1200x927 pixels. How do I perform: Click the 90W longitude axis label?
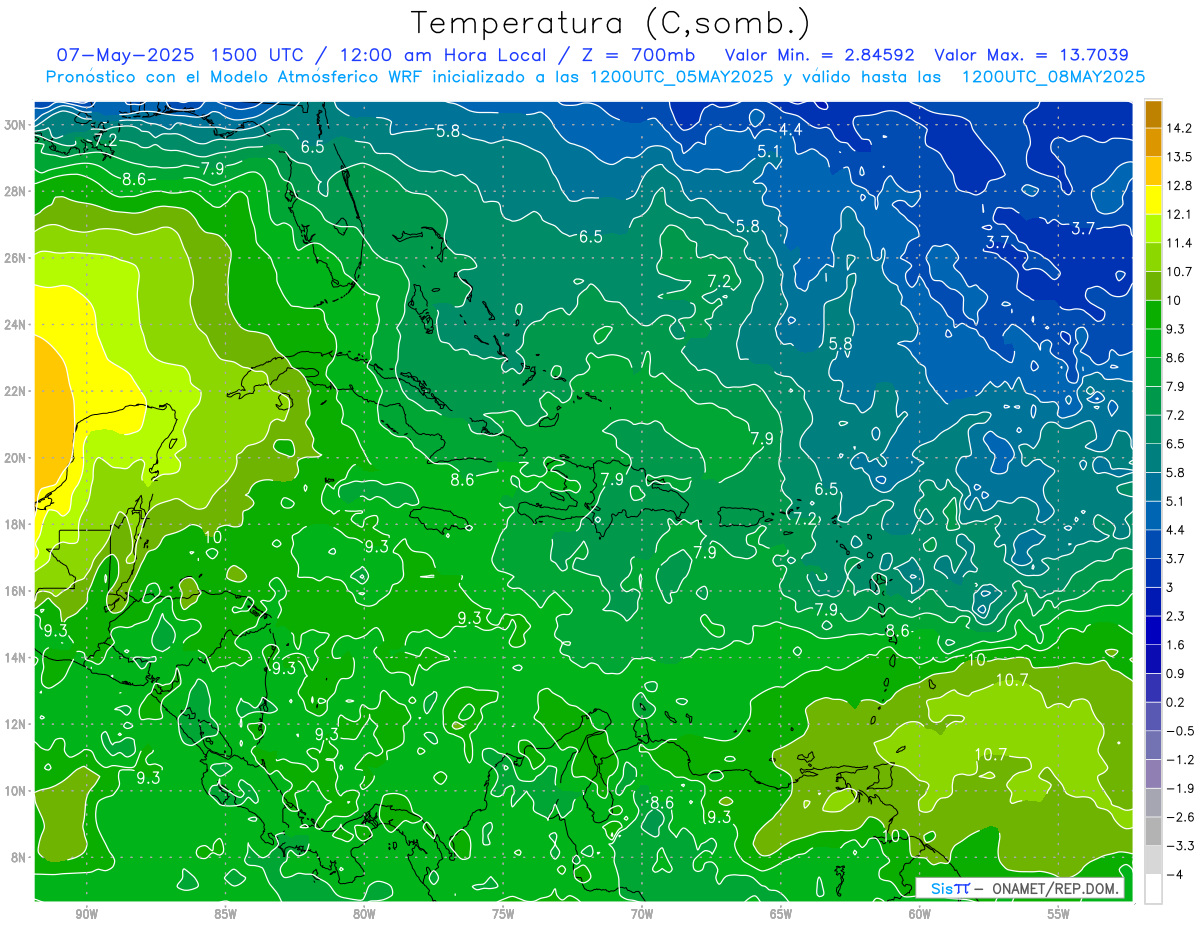(x=87, y=913)
